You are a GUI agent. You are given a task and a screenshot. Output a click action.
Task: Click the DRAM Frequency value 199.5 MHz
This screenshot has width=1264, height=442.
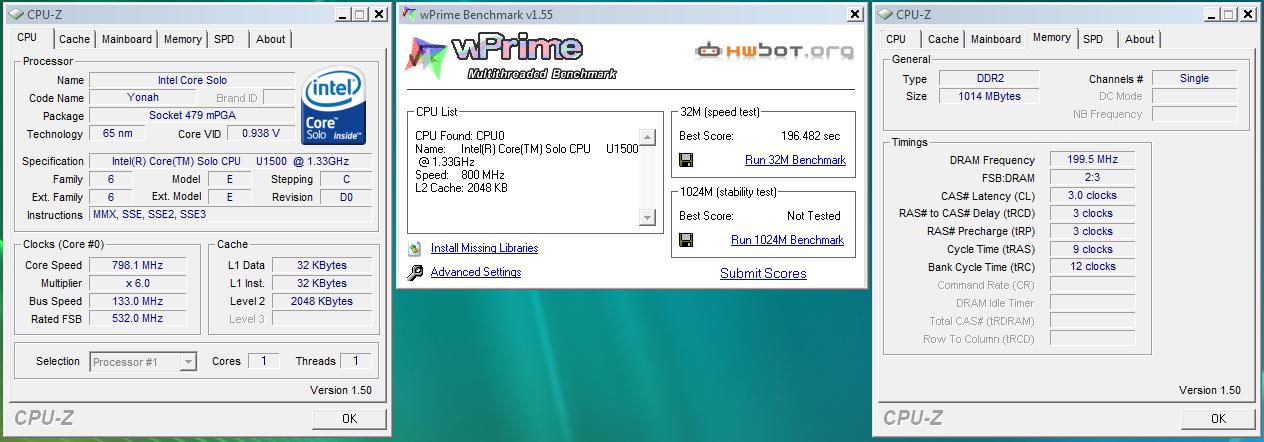(1092, 160)
